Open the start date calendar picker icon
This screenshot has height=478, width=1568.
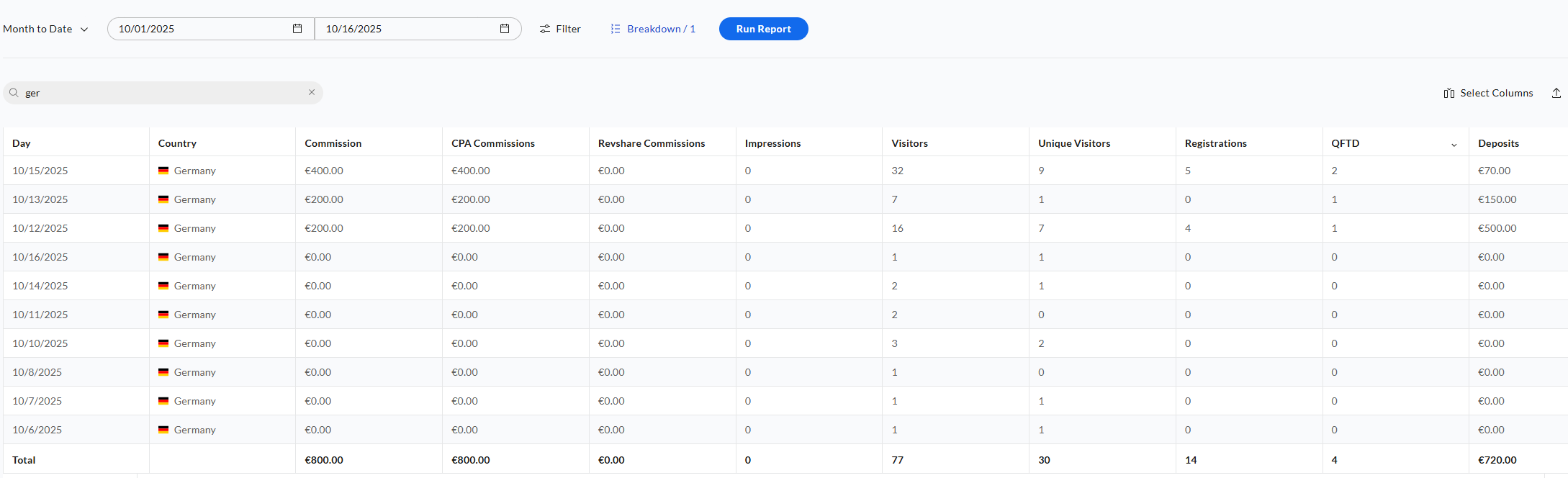[x=297, y=29]
